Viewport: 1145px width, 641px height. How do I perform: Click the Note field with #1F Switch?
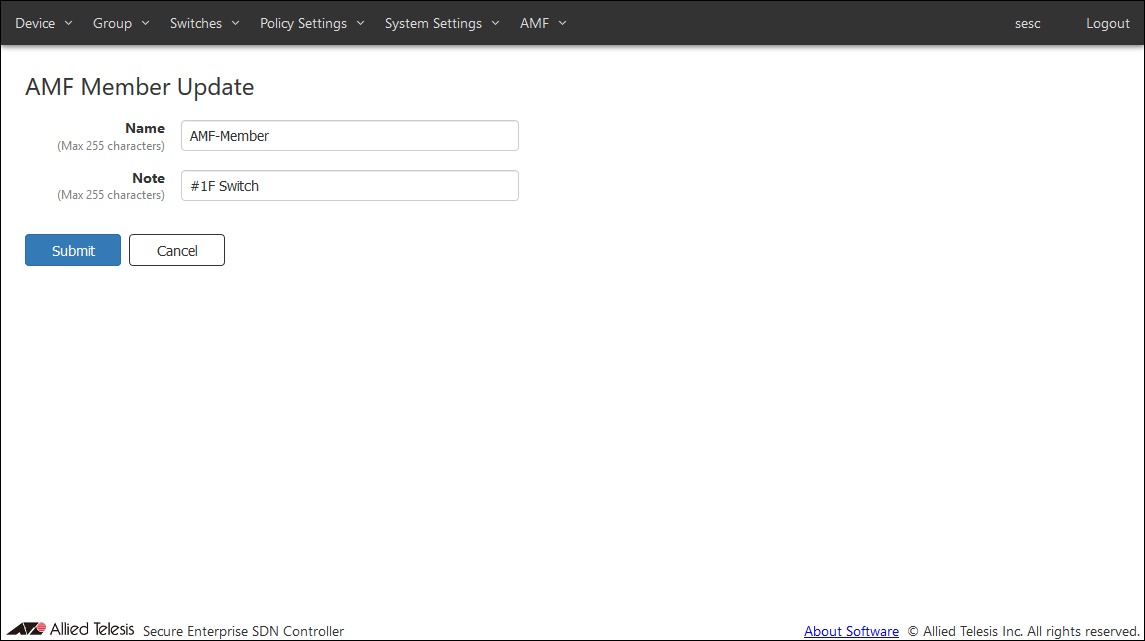pyautogui.click(x=349, y=186)
